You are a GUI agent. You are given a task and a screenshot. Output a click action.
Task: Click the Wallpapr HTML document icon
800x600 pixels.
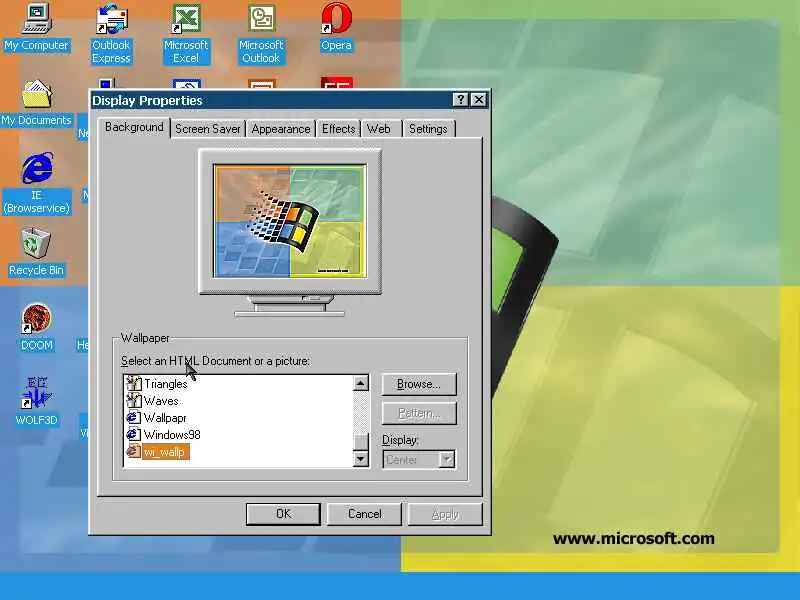tap(133, 418)
